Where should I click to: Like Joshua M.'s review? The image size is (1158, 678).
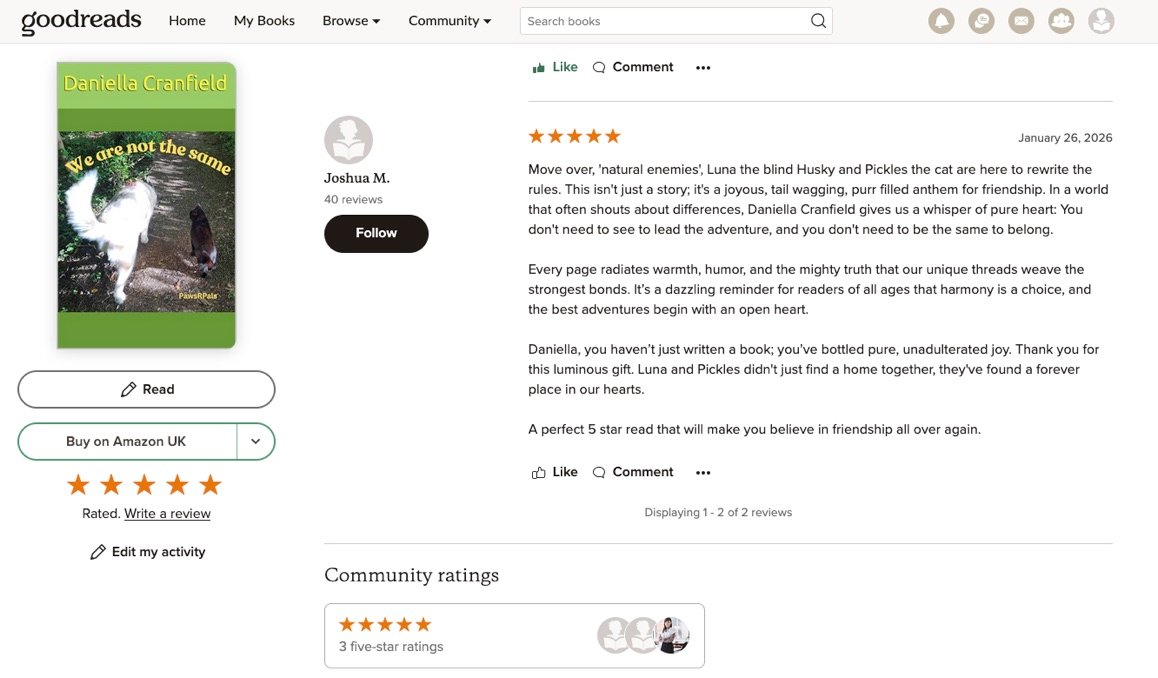pyautogui.click(x=554, y=472)
